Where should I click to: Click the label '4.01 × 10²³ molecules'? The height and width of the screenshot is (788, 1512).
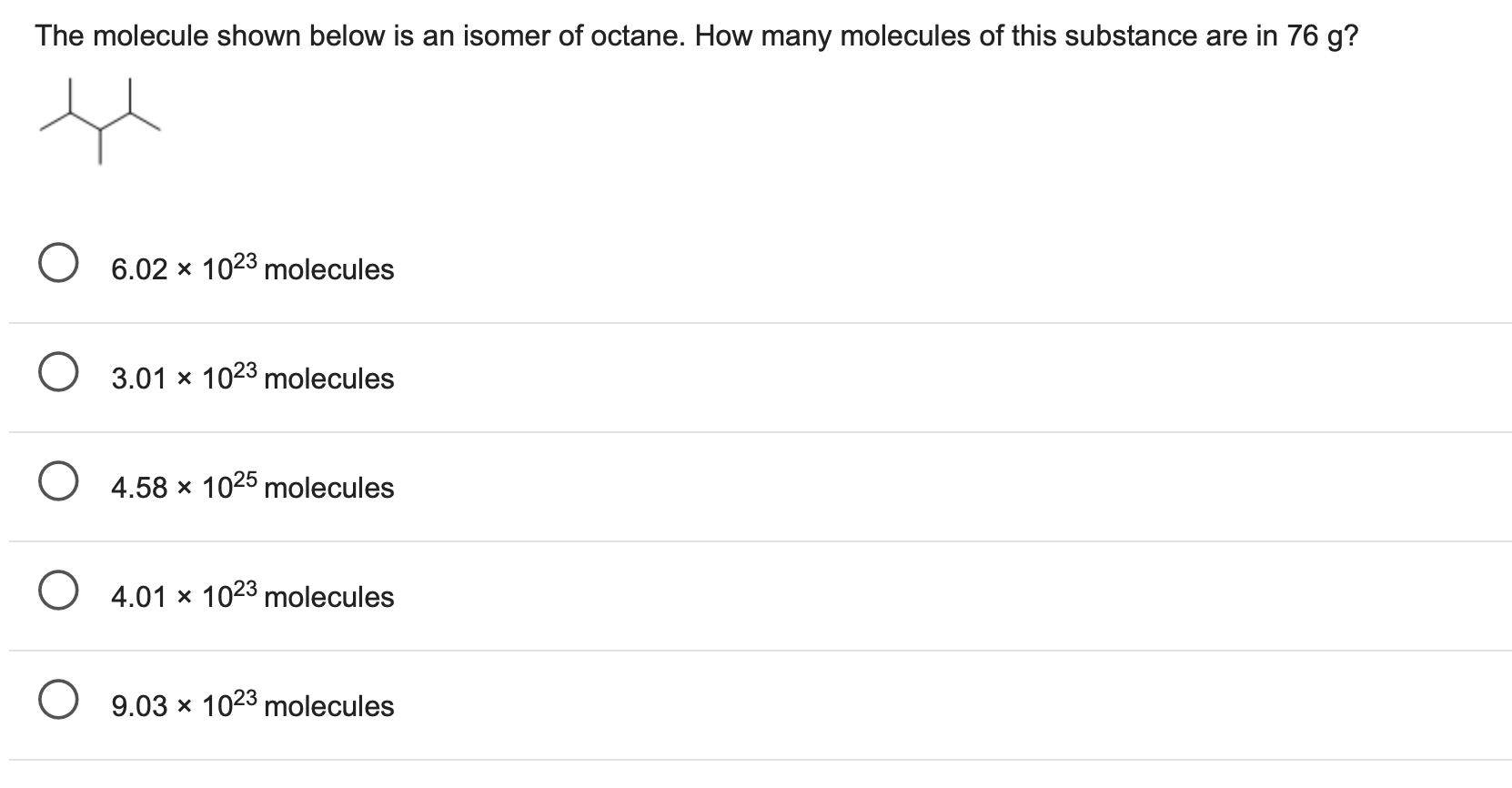(252, 595)
